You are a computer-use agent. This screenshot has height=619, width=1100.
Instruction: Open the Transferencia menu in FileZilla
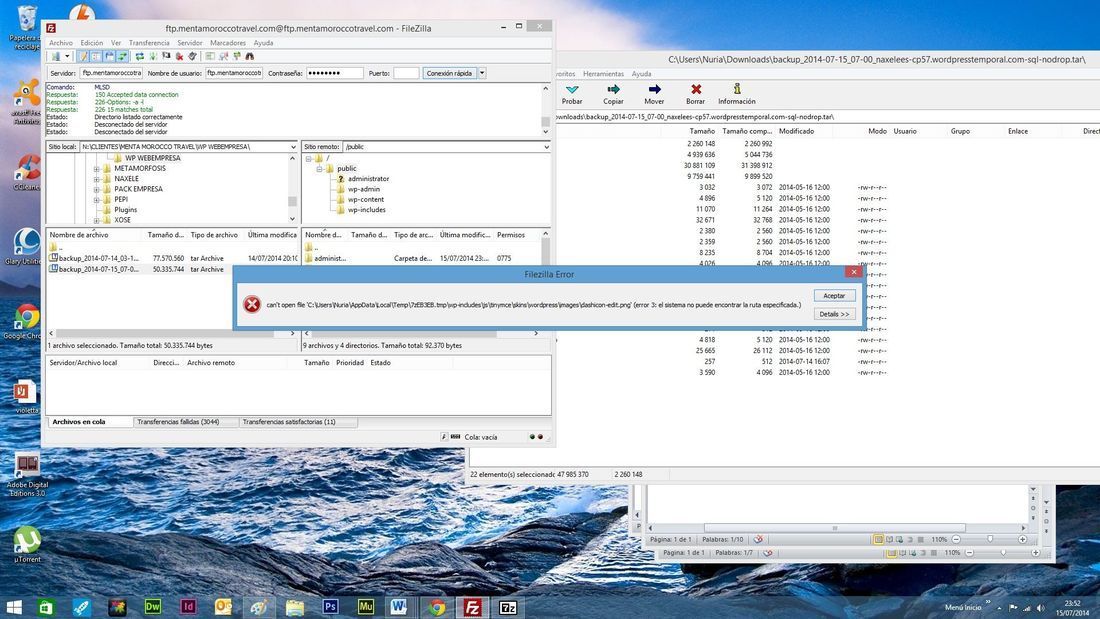pyautogui.click(x=149, y=43)
